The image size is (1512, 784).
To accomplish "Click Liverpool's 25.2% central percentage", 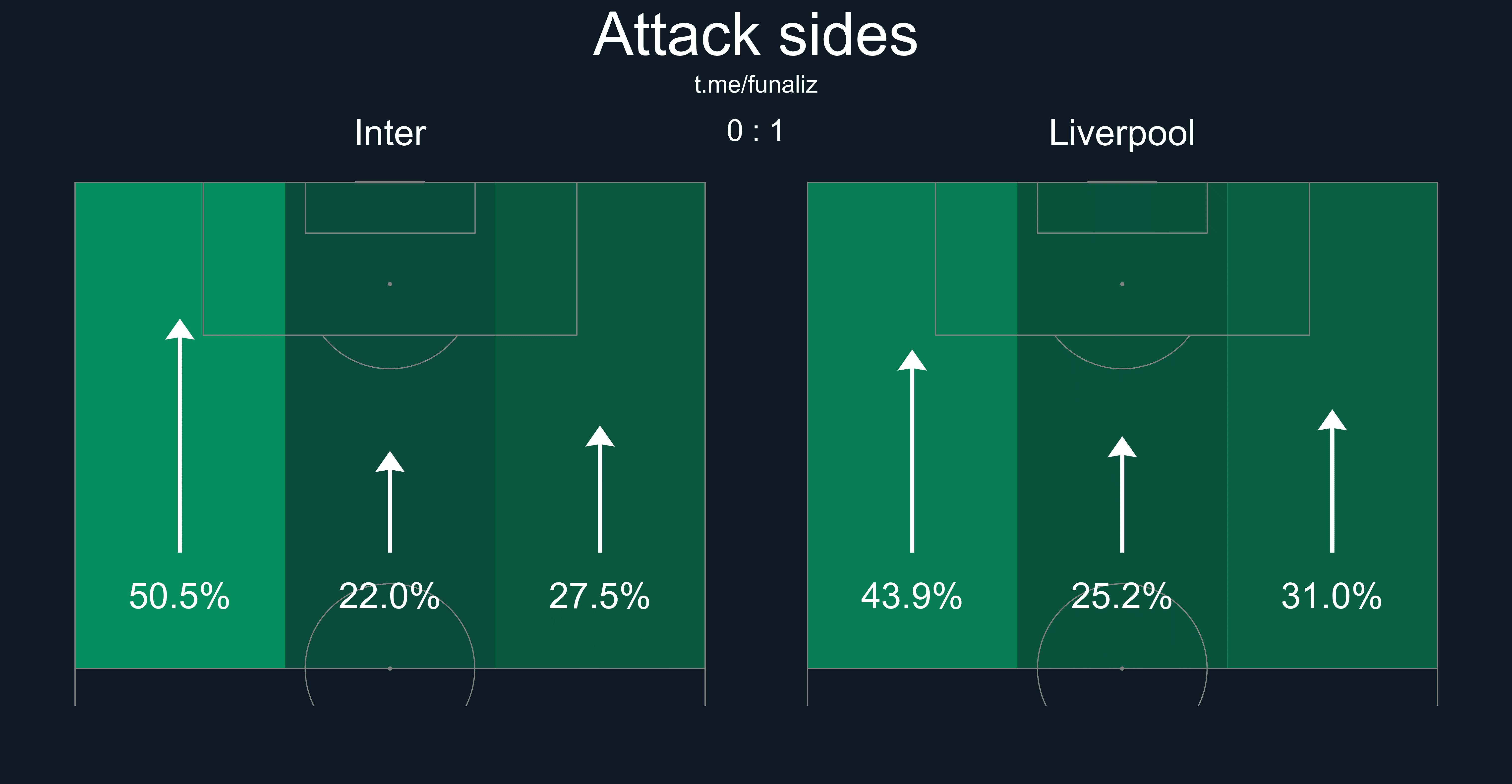I will (x=1122, y=596).
